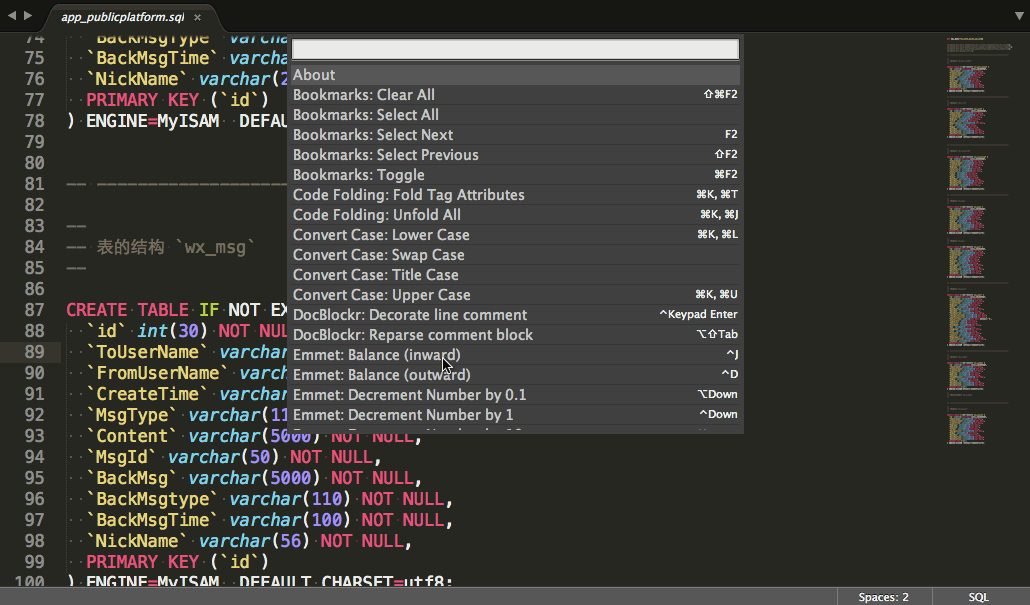Click int(30) on line 88
This screenshot has height=605, width=1030.
173,331
